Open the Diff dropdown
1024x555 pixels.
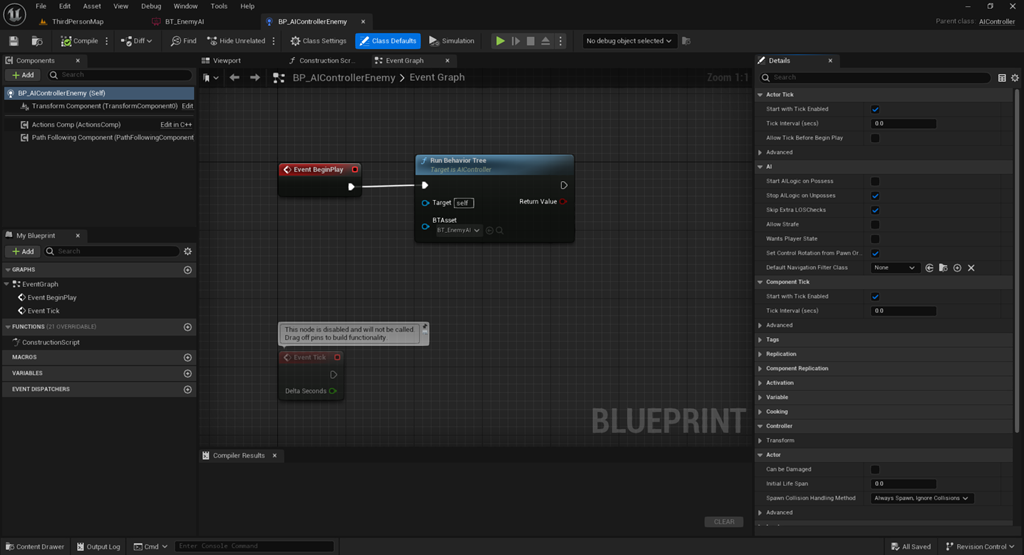[x=136, y=41]
